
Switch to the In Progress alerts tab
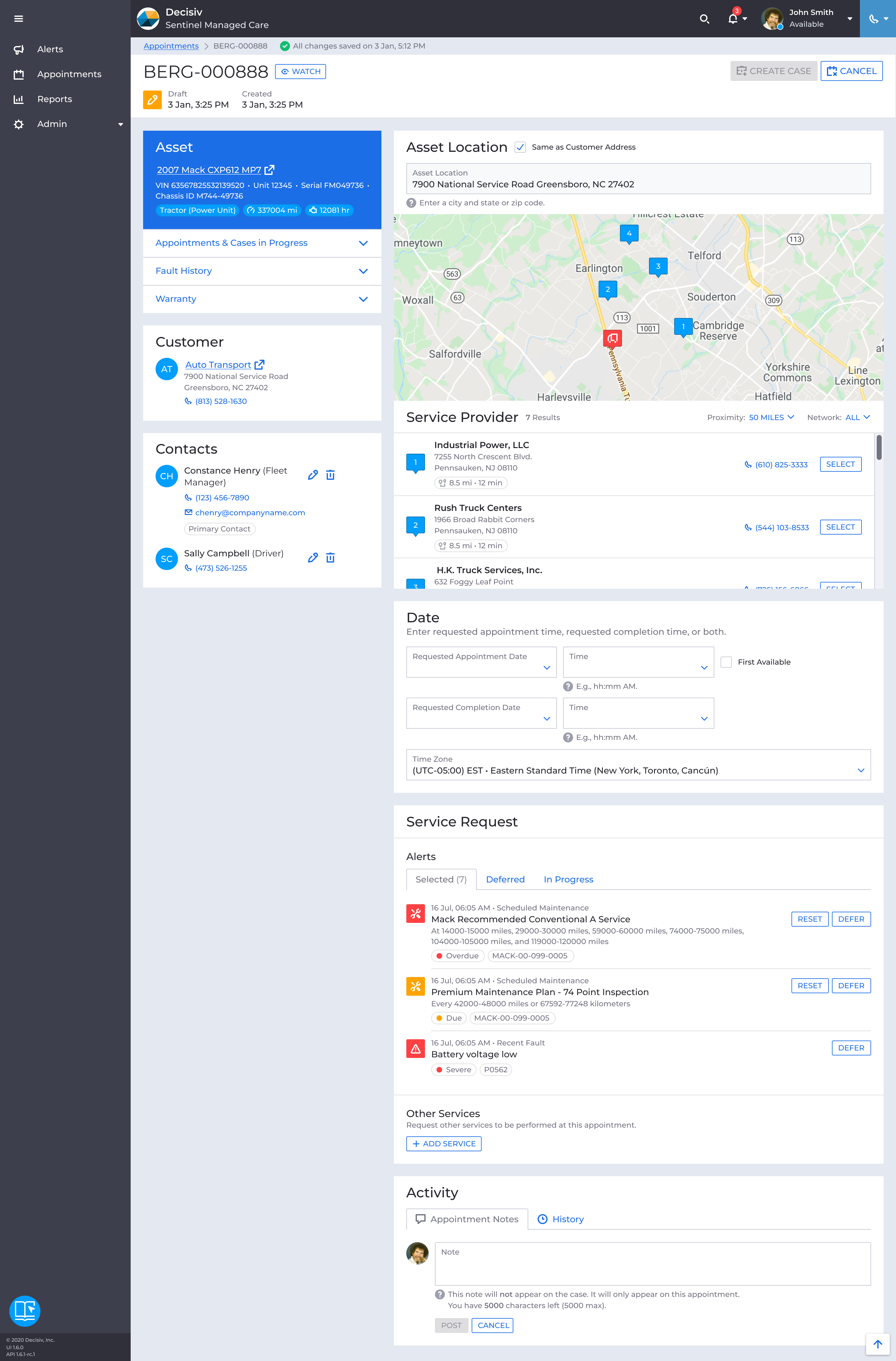[x=568, y=880]
